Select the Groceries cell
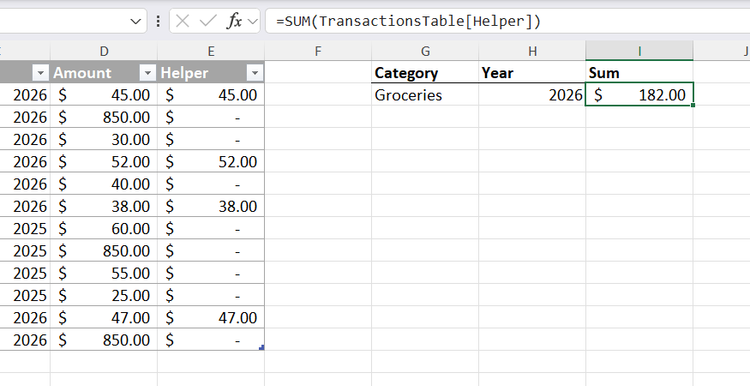Image resolution: width=750 pixels, height=386 pixels. (425, 95)
